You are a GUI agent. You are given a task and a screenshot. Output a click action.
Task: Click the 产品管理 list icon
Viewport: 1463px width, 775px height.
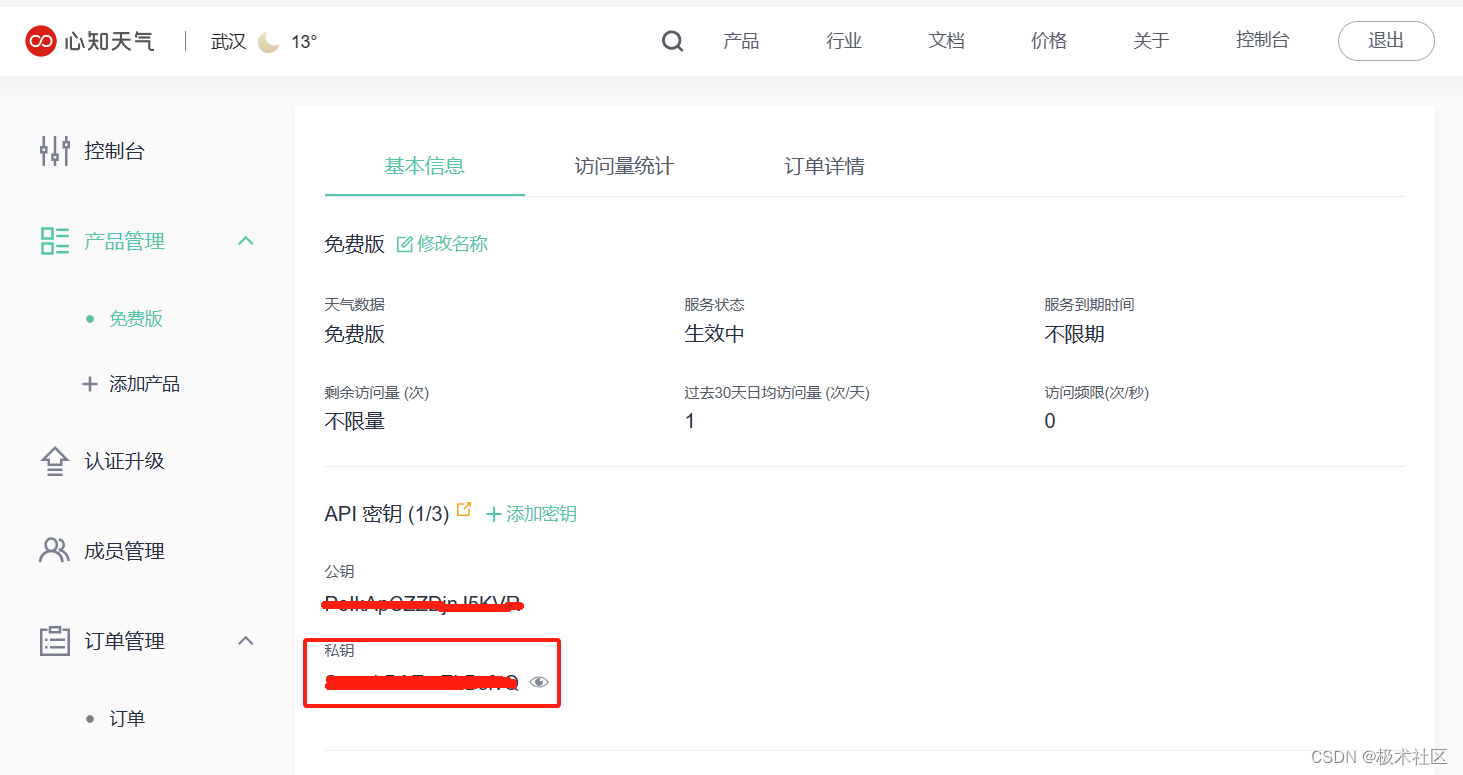point(55,241)
